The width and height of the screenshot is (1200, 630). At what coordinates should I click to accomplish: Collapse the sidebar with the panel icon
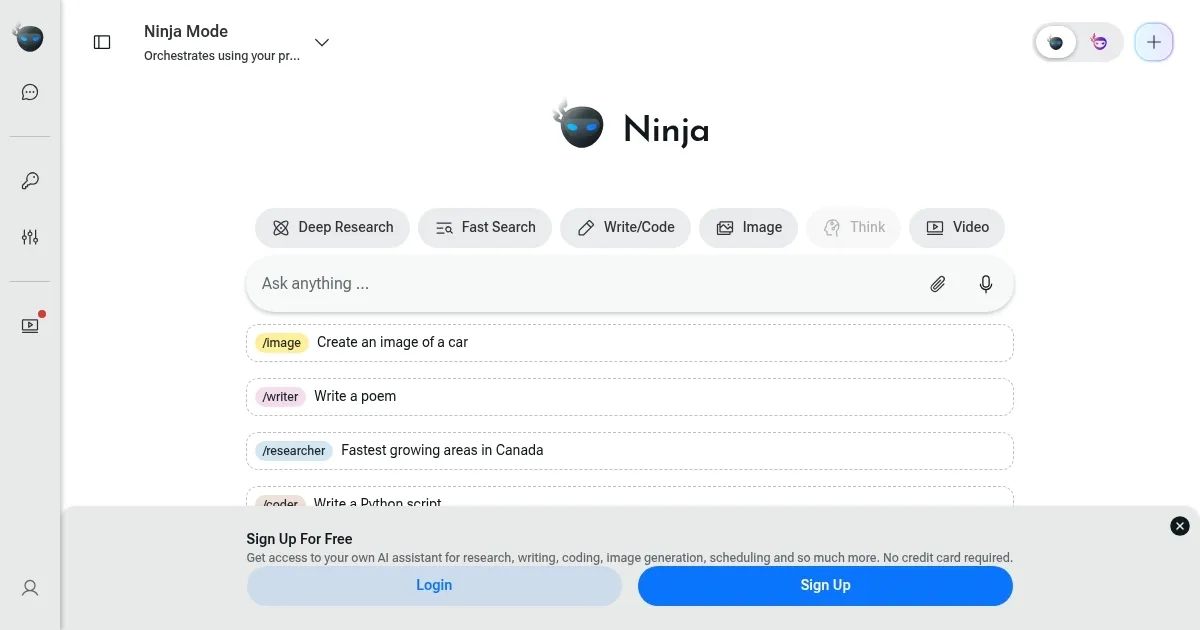click(x=101, y=42)
